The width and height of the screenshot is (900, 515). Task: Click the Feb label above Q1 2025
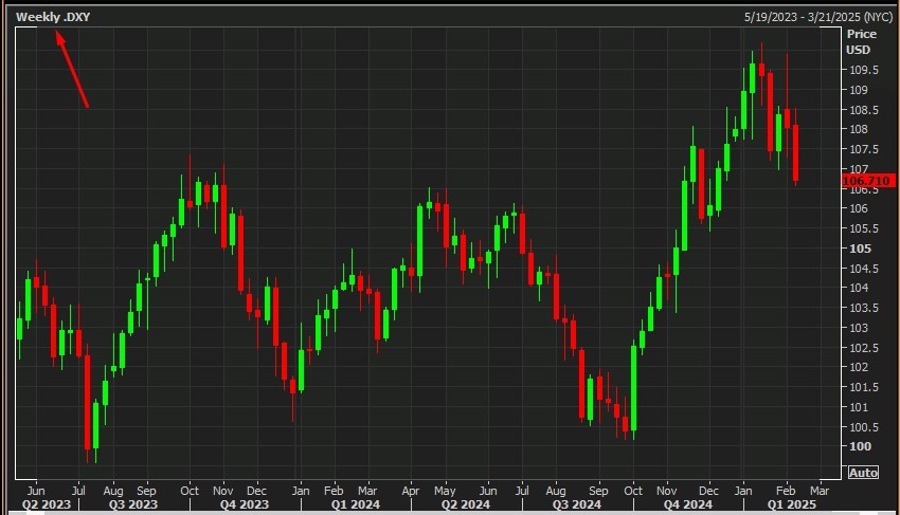tap(786, 491)
